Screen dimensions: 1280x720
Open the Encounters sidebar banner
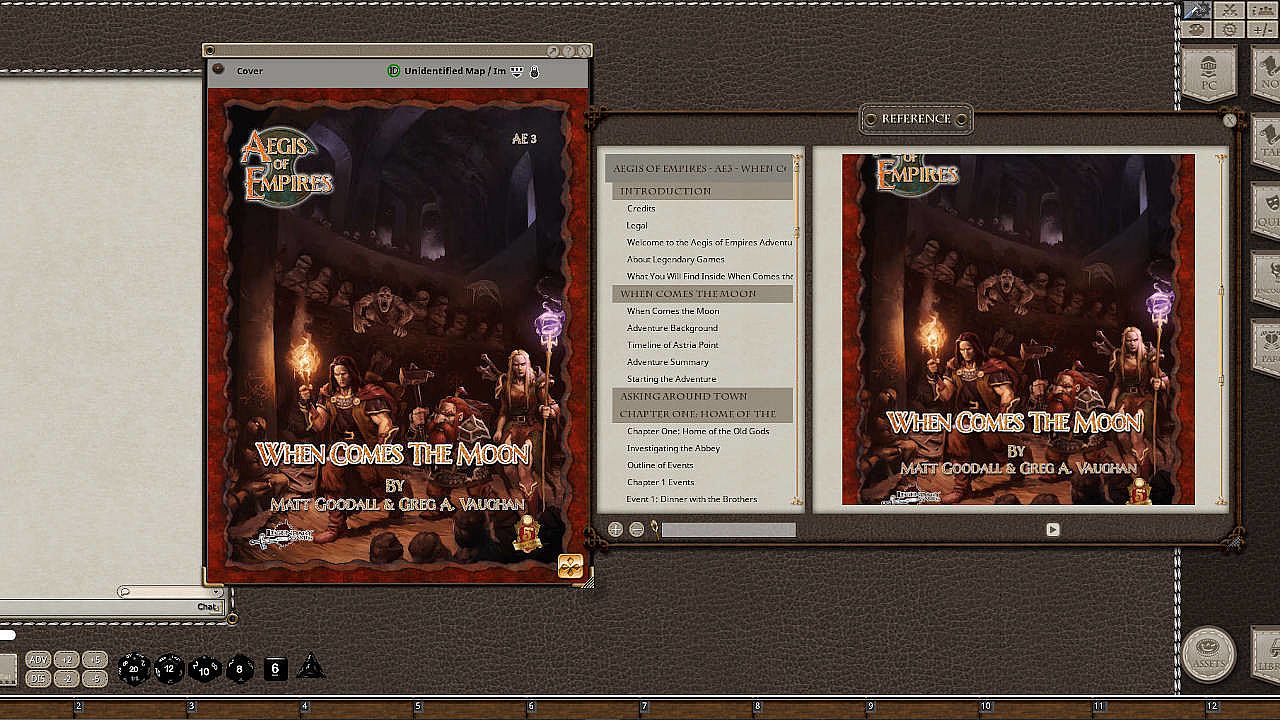pos(1267,277)
